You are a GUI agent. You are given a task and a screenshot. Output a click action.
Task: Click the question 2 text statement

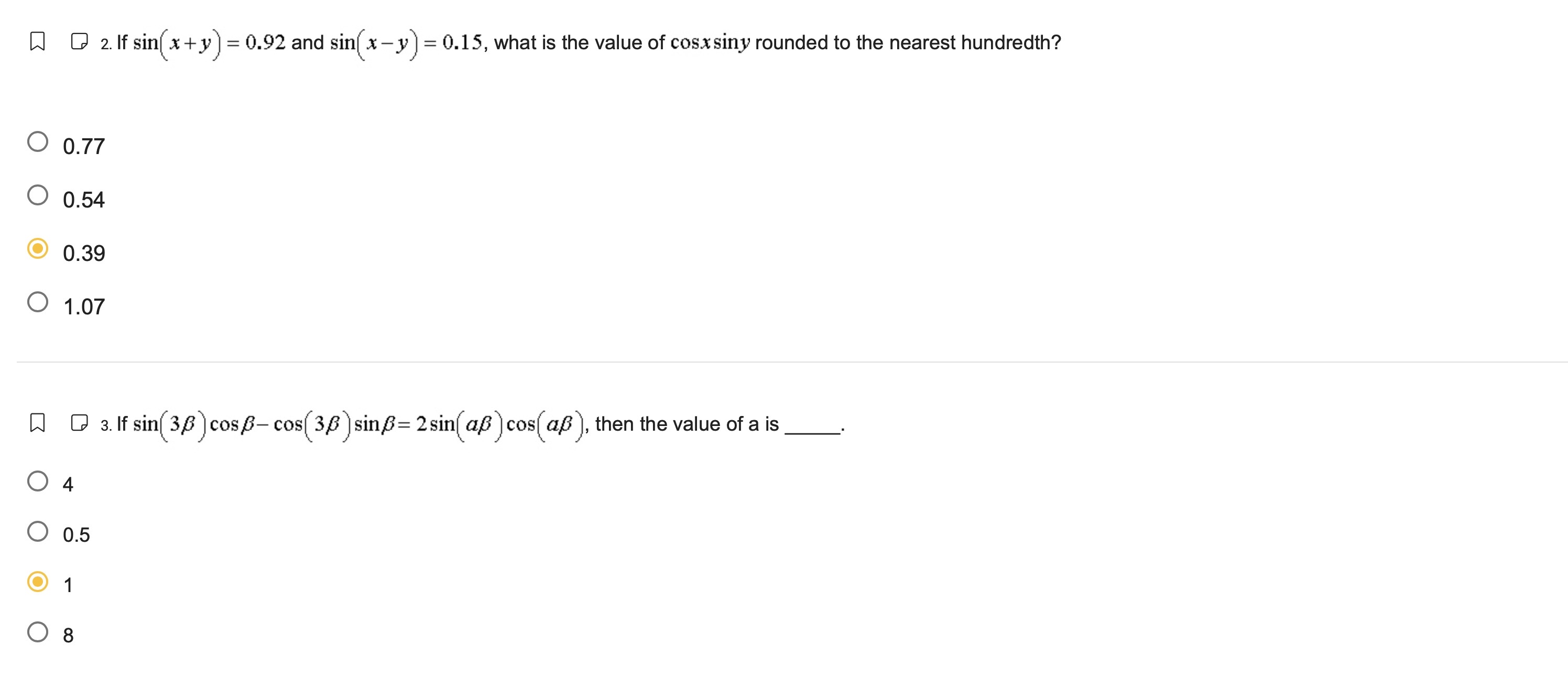578,41
